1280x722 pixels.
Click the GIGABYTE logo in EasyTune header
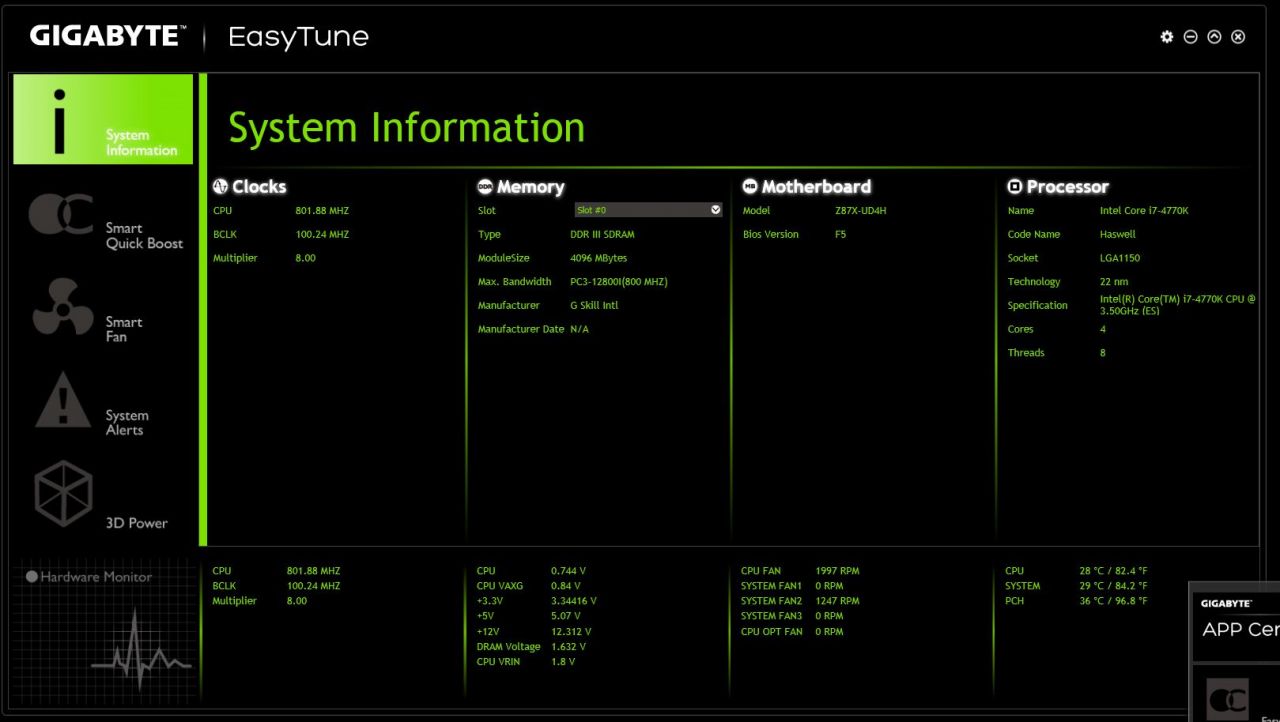(107, 36)
